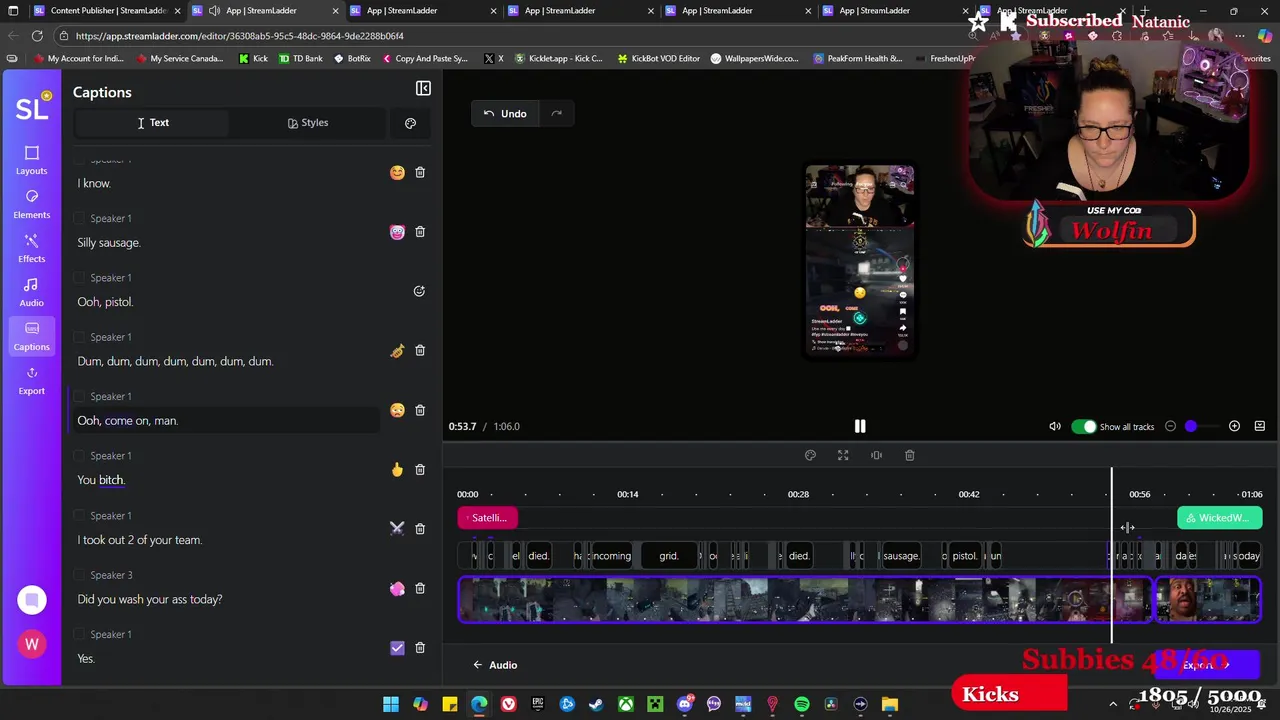This screenshot has width=1280, height=720.
Task: Check the box beside 'I took out 2' speaker
Action: [80, 516]
